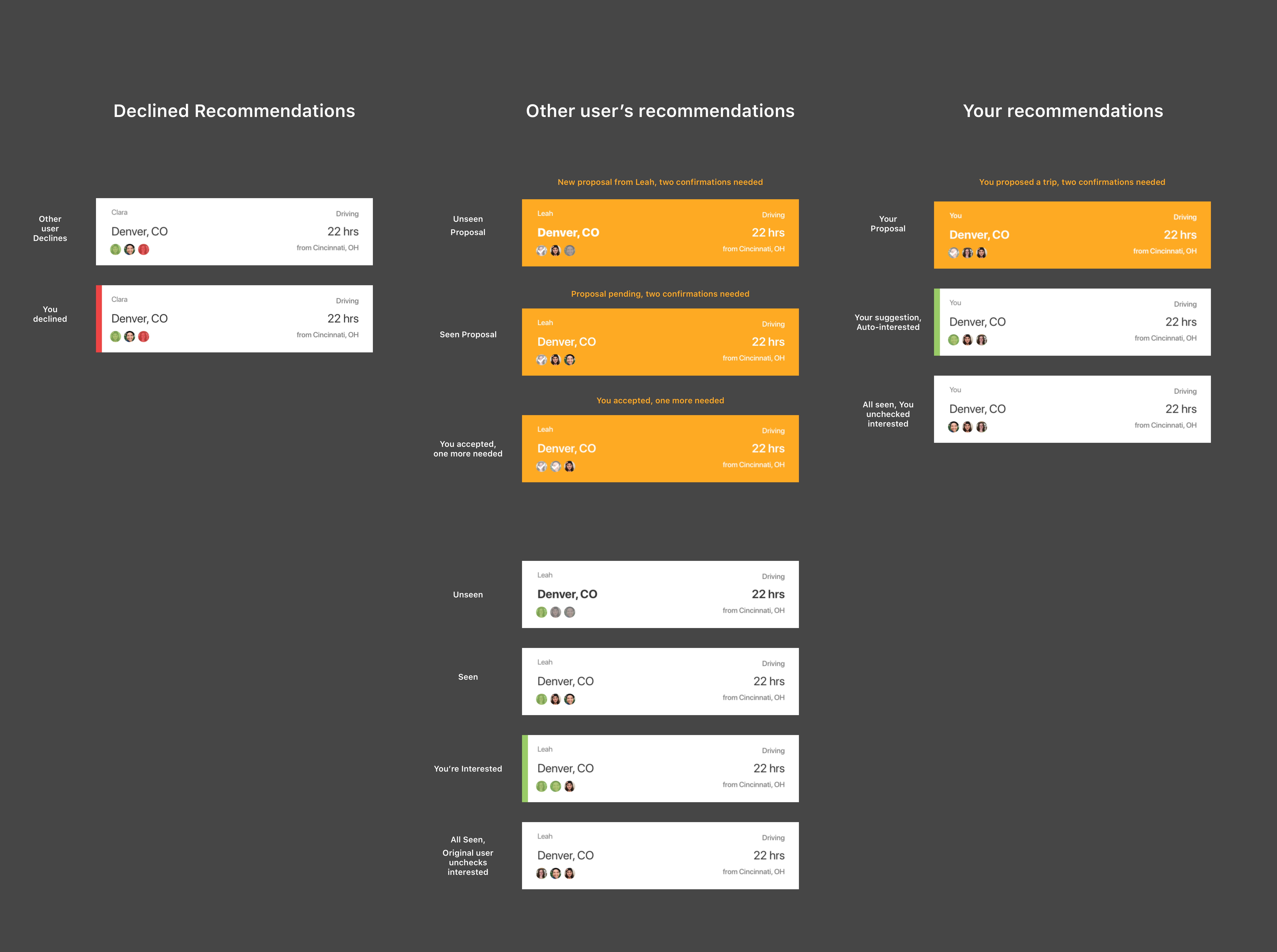Screen dimensions: 1277x952
Task: Click the green avatar in the white Unseen card
Action: [541, 612]
